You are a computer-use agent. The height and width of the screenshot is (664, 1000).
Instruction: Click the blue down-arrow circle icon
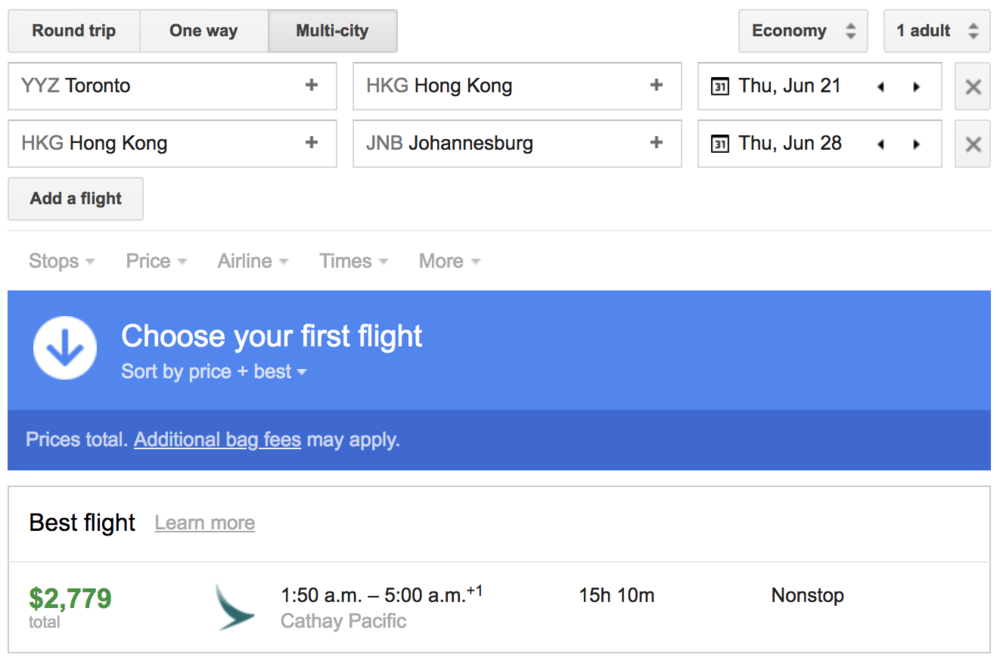coord(65,349)
